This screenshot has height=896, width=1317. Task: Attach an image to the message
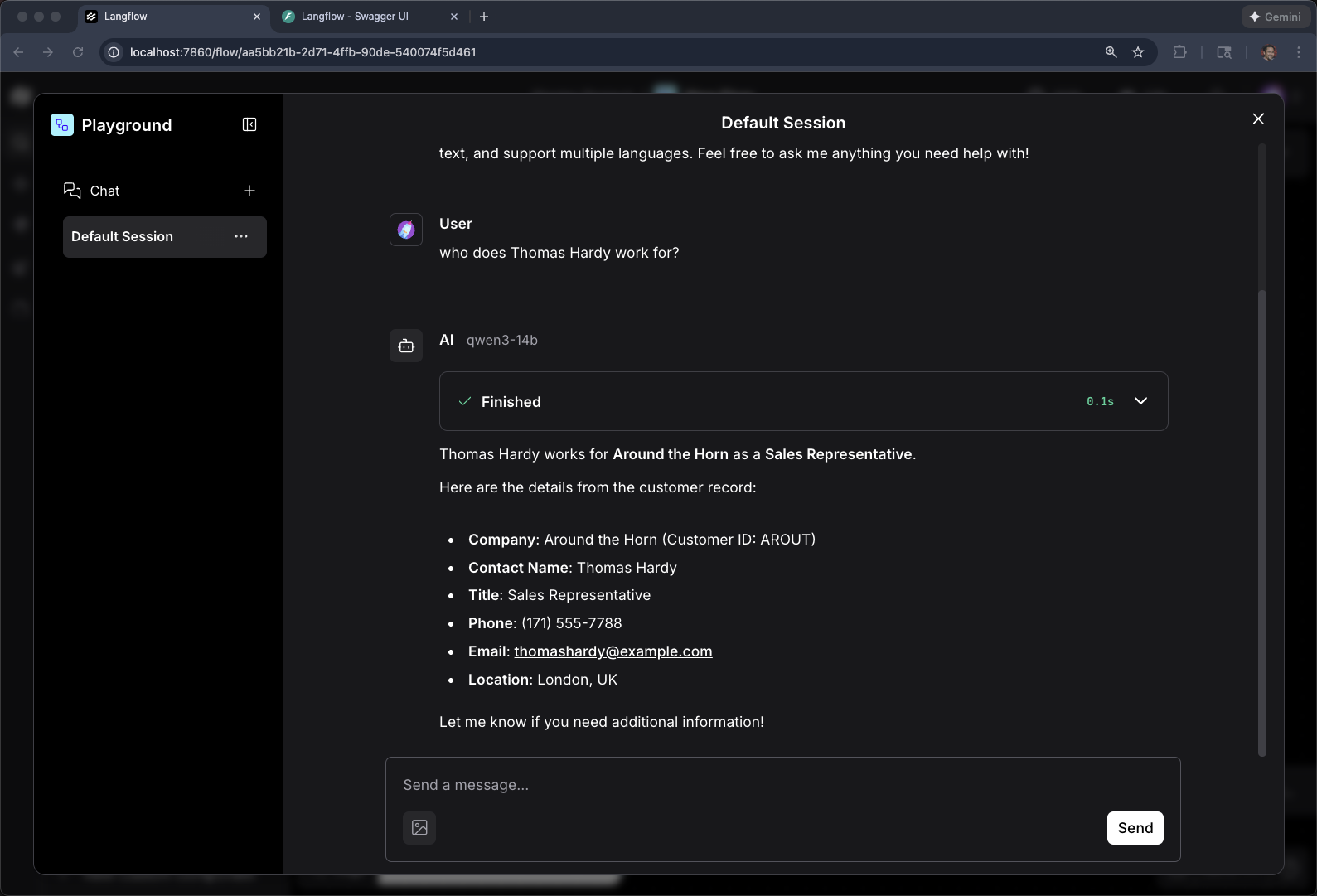419,827
